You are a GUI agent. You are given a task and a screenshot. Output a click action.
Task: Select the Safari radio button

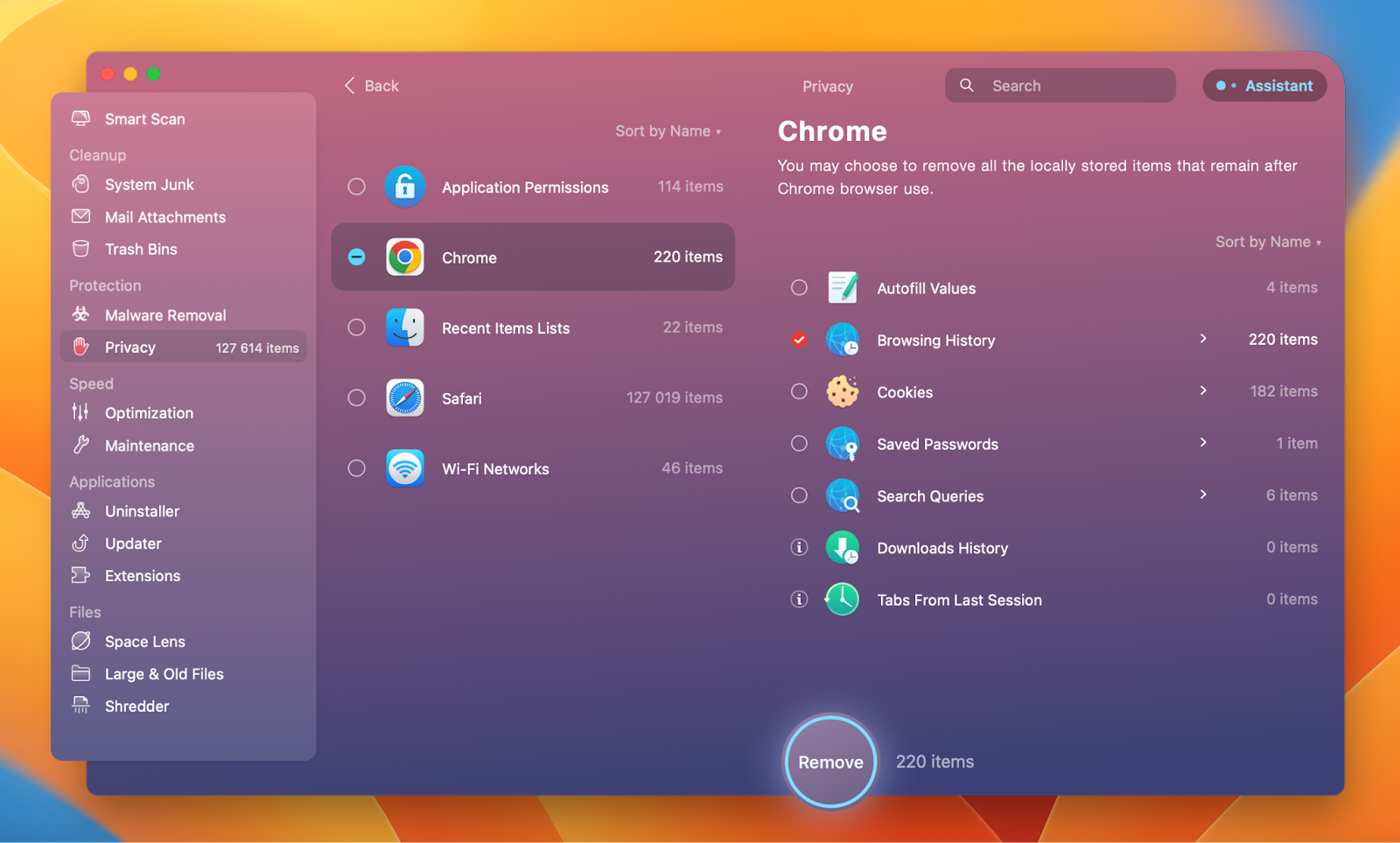(x=356, y=397)
